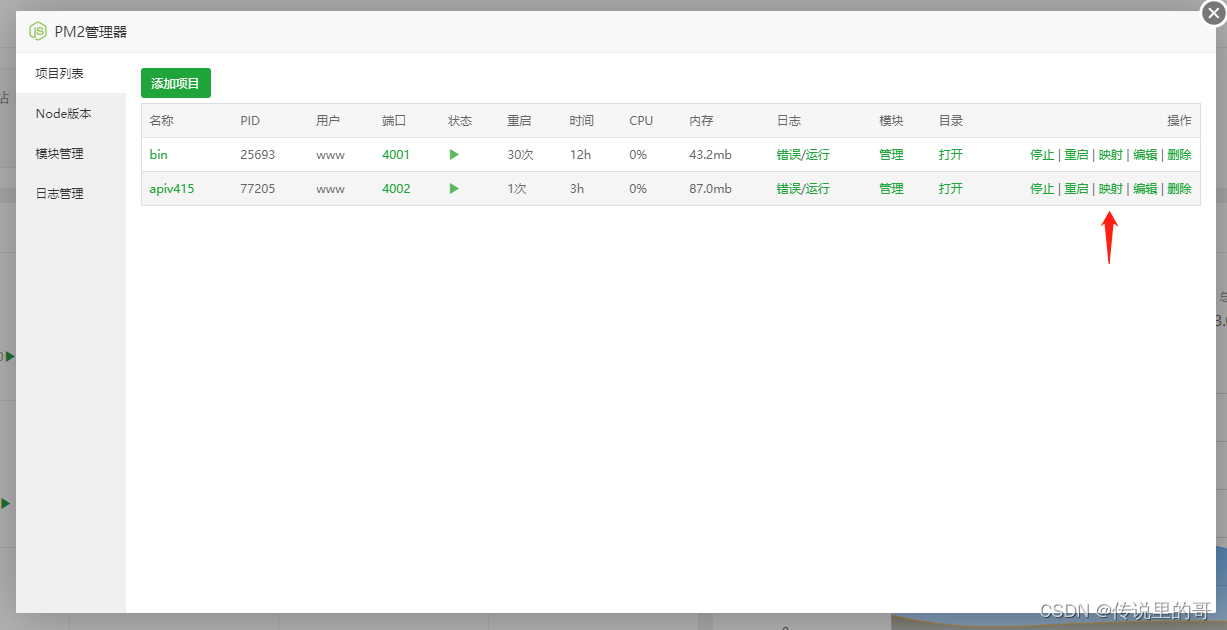Delete the apiv415 project via 删除

(1179, 188)
